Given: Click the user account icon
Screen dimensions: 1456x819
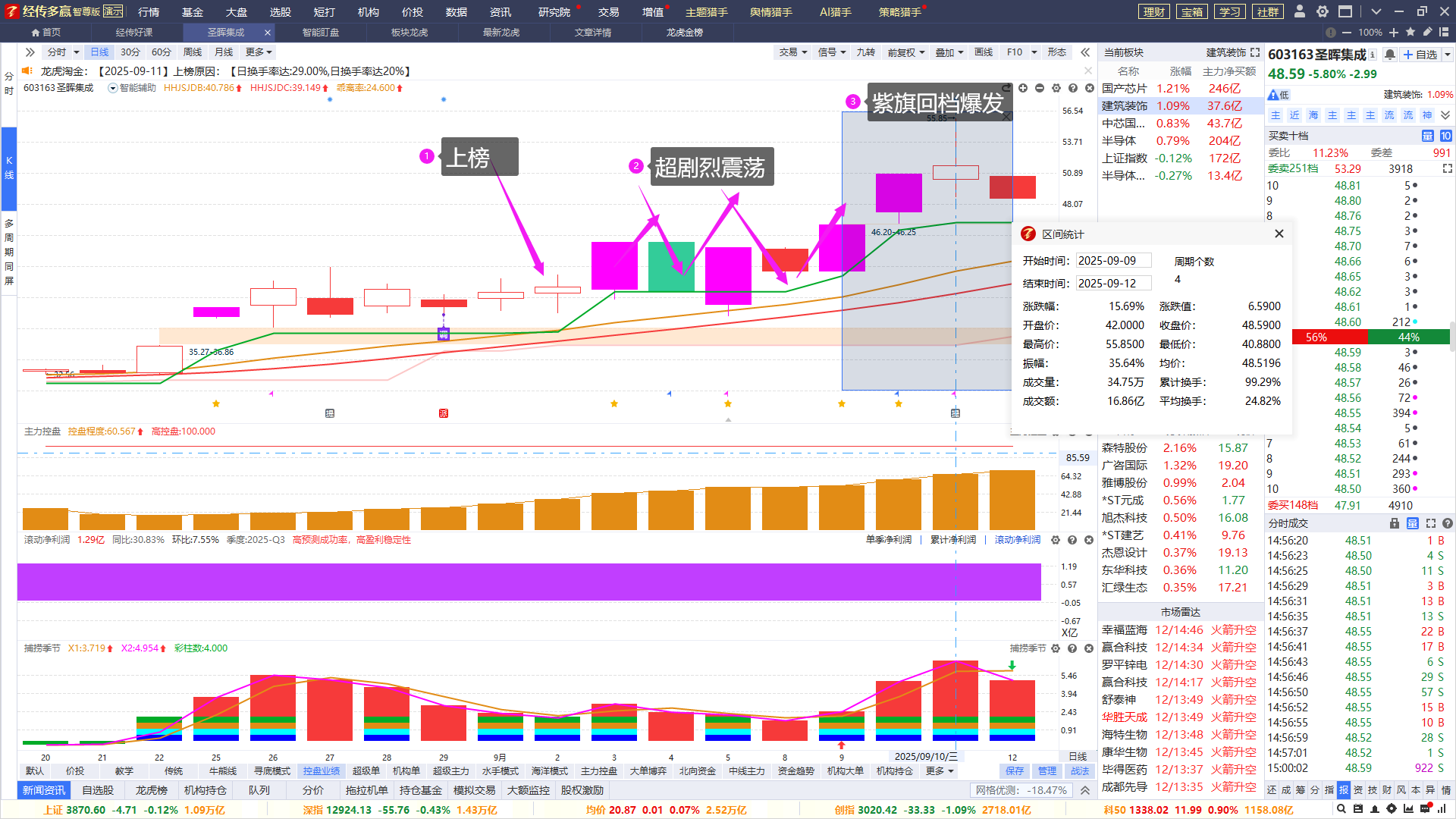Looking at the screenshot, I should [1300, 11].
